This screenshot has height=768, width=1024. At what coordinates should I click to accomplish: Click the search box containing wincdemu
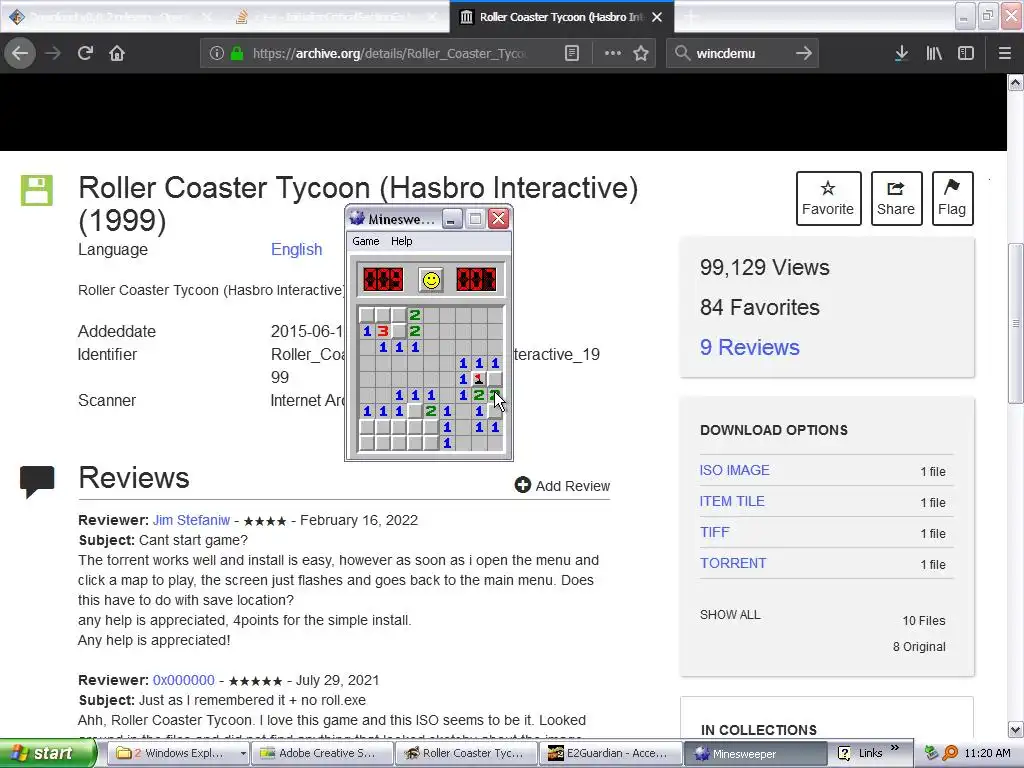[x=740, y=53]
